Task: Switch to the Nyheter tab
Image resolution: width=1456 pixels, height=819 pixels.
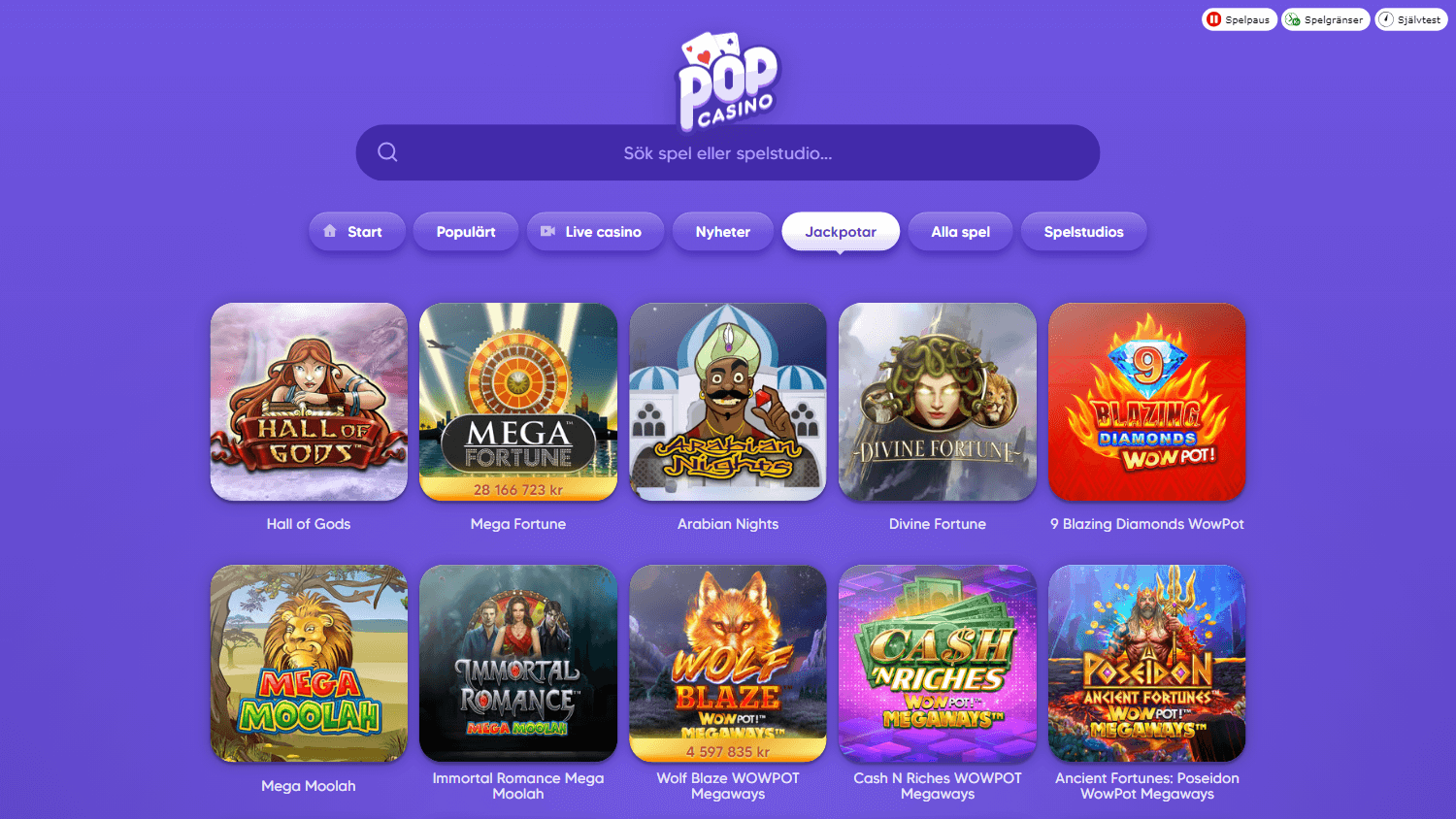Action: [723, 232]
